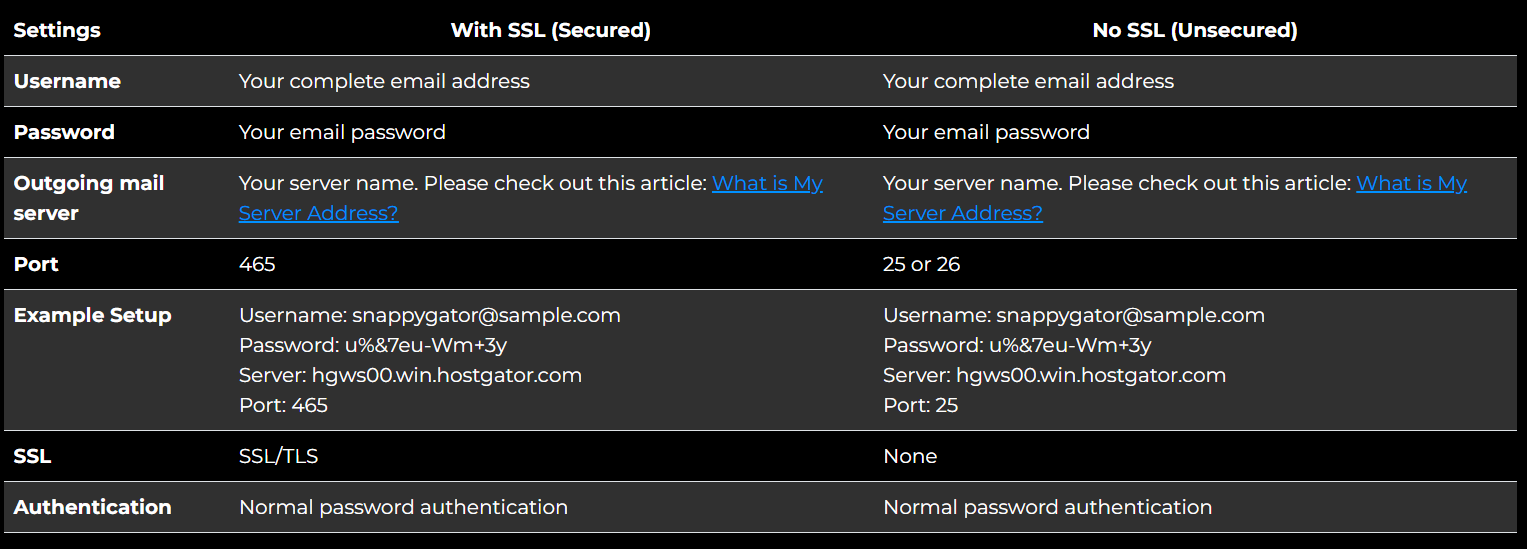Click the "25 or 26" port value
This screenshot has height=549, width=1527.
(x=921, y=264)
